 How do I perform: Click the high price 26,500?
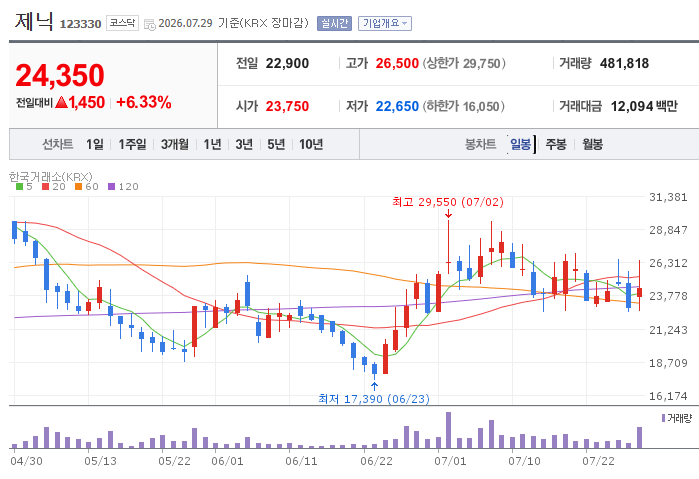tap(397, 63)
